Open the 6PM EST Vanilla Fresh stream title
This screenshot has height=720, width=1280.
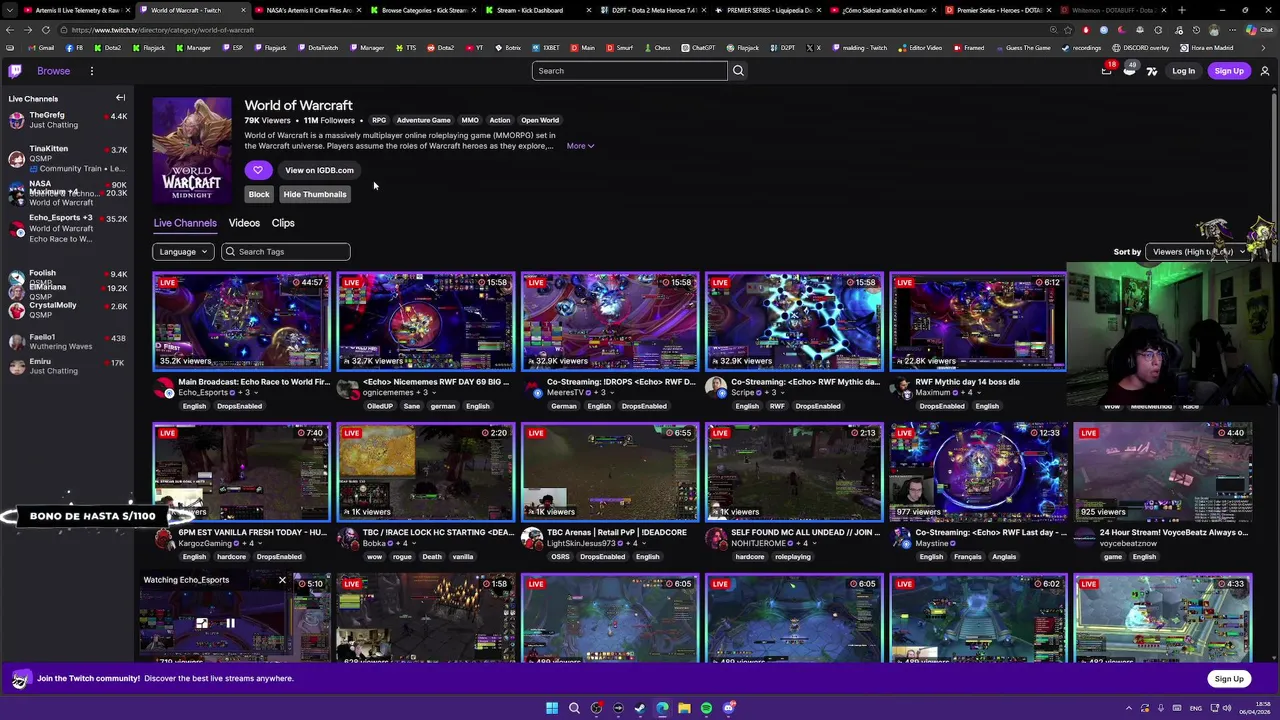pos(252,533)
